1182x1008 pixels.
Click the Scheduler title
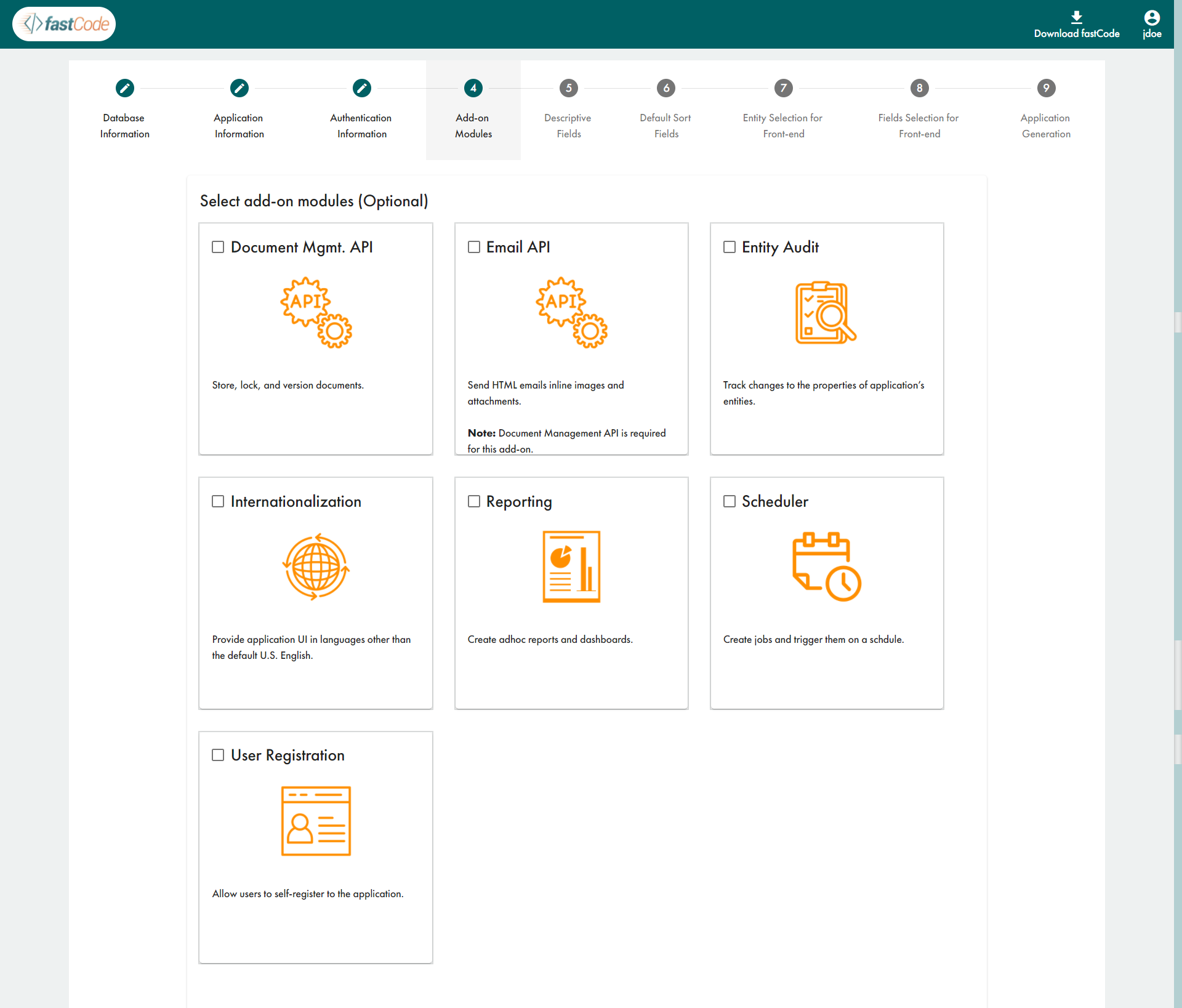[x=775, y=501]
